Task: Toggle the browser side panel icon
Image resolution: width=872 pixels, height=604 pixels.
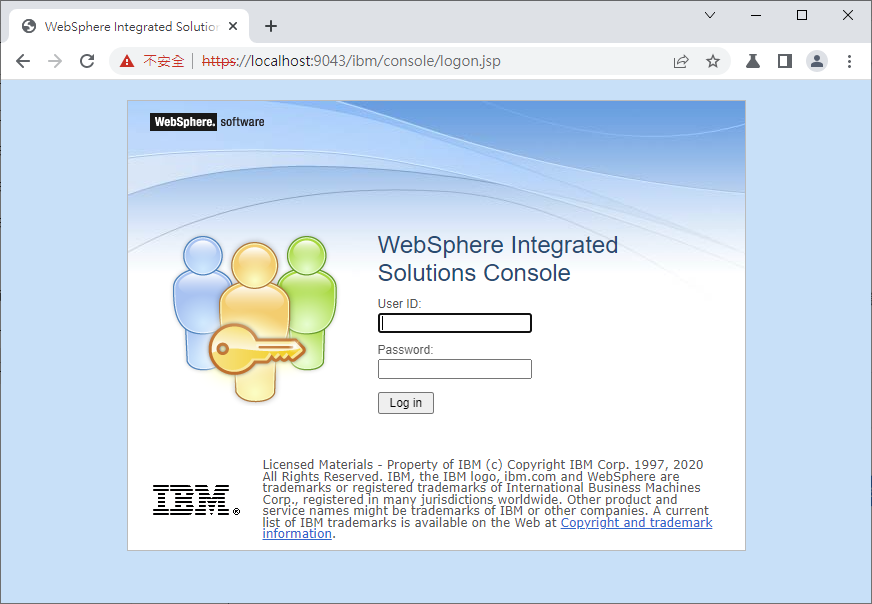Action: coord(785,61)
